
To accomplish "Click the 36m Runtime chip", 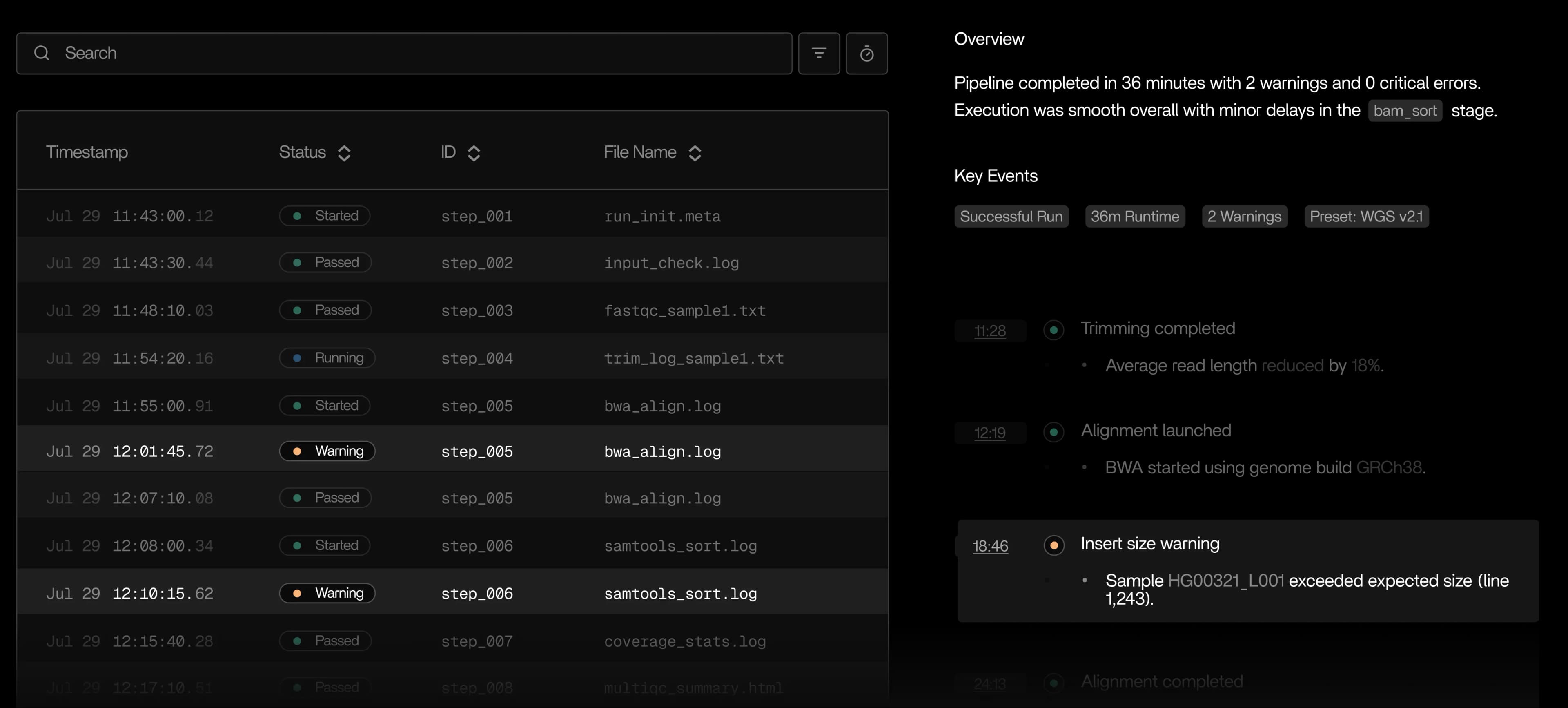I will (1135, 217).
